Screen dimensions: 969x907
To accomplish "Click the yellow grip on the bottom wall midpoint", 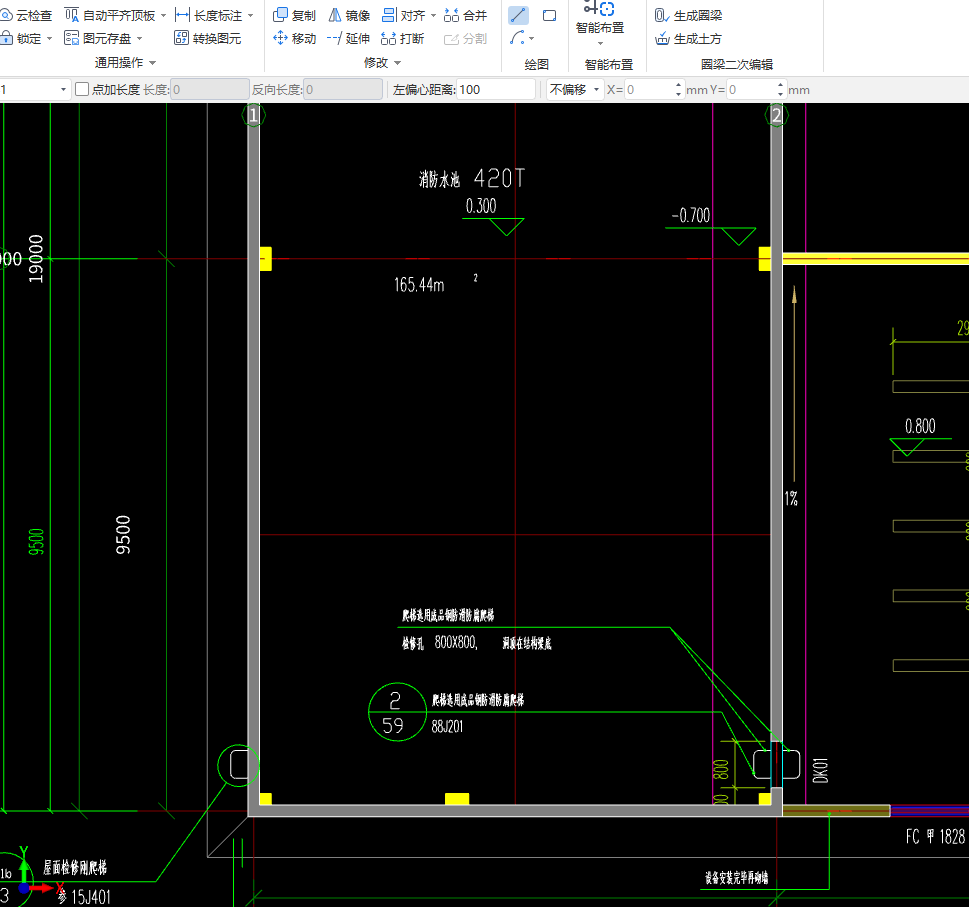I will 457,799.
